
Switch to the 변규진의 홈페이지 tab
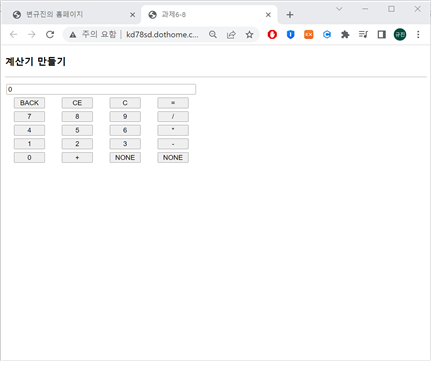point(71,15)
